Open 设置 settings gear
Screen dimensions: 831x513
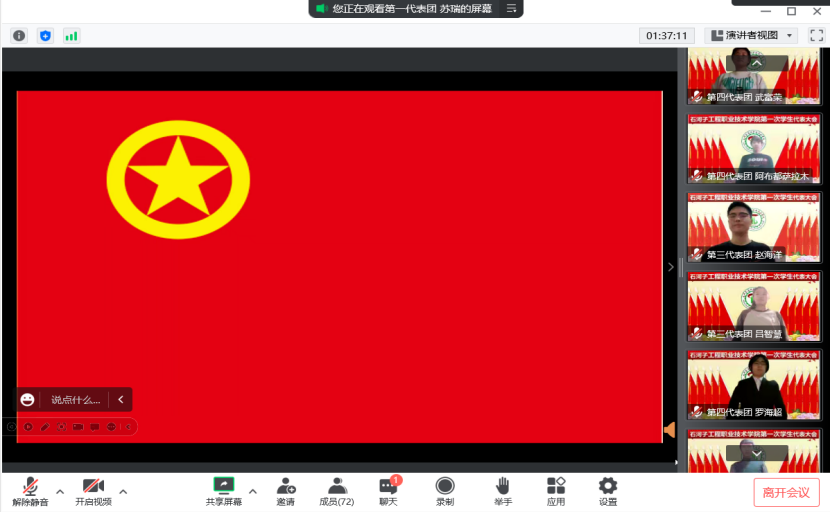[x=608, y=491]
